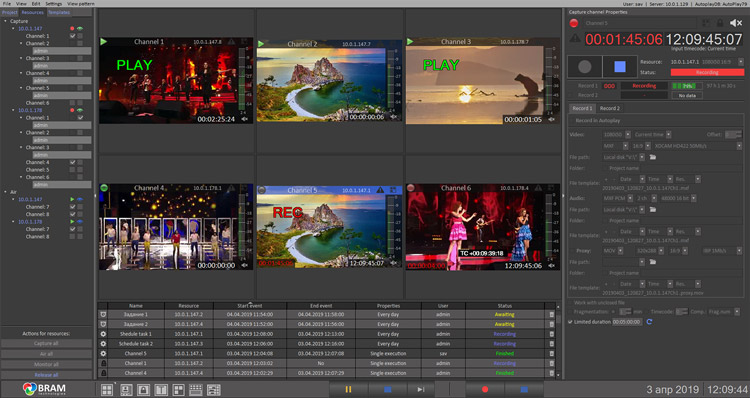Image resolution: width=750 pixels, height=398 pixels.
Task: Click the Monitor all button
Action: coord(46,365)
